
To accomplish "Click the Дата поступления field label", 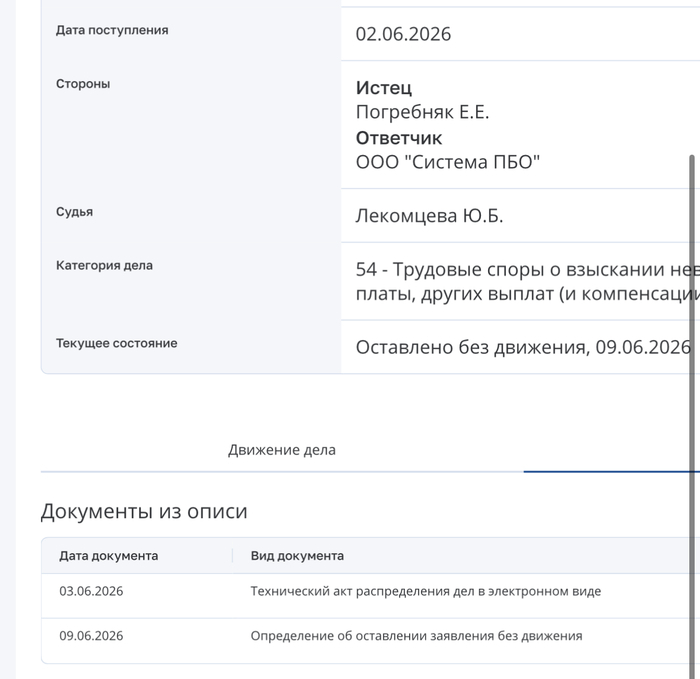I will 112,30.
